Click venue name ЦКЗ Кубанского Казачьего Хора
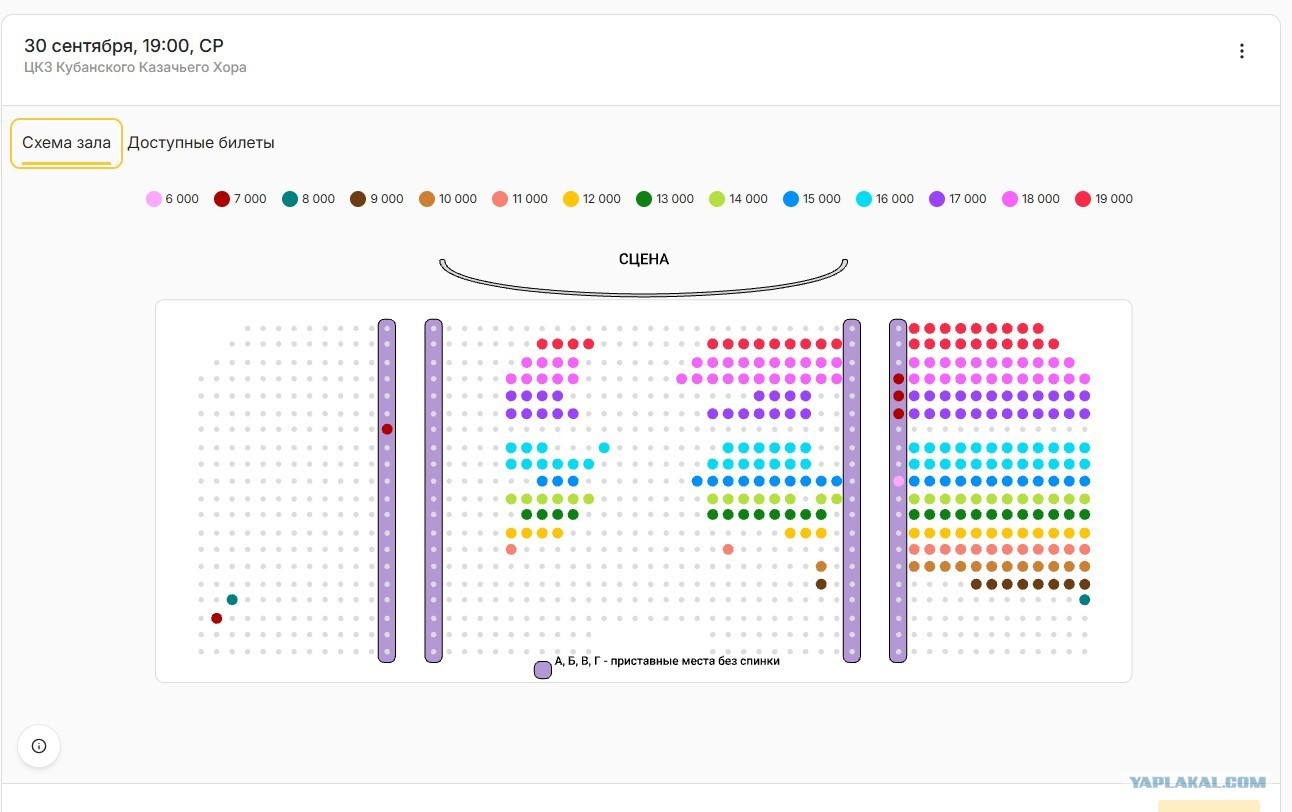The image size is (1292, 812). coord(135,67)
